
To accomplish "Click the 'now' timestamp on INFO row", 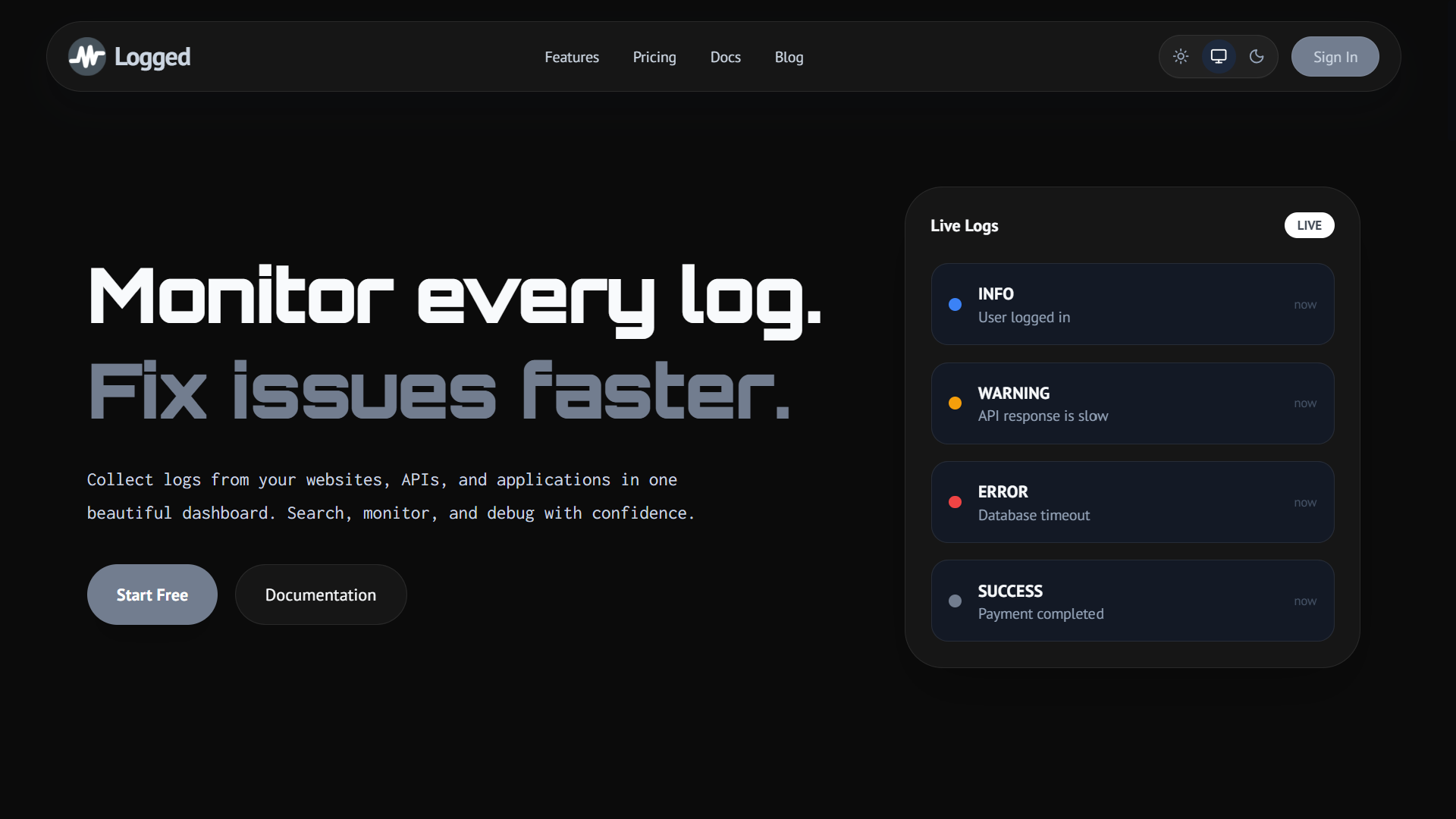I will tap(1305, 304).
